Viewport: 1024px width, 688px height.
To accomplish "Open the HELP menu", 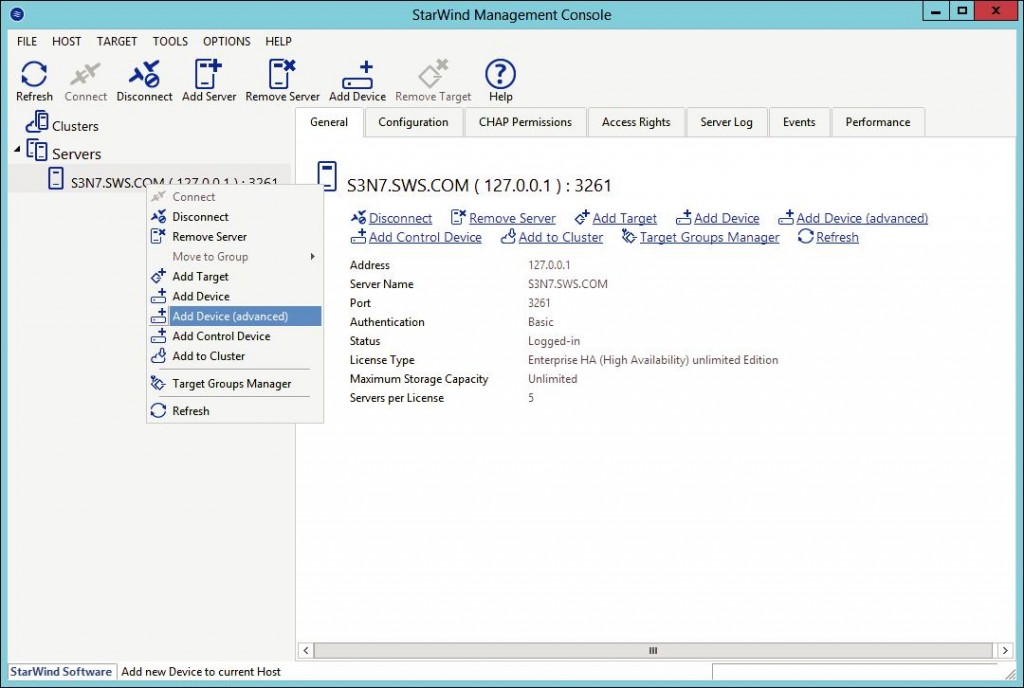I will click(278, 41).
